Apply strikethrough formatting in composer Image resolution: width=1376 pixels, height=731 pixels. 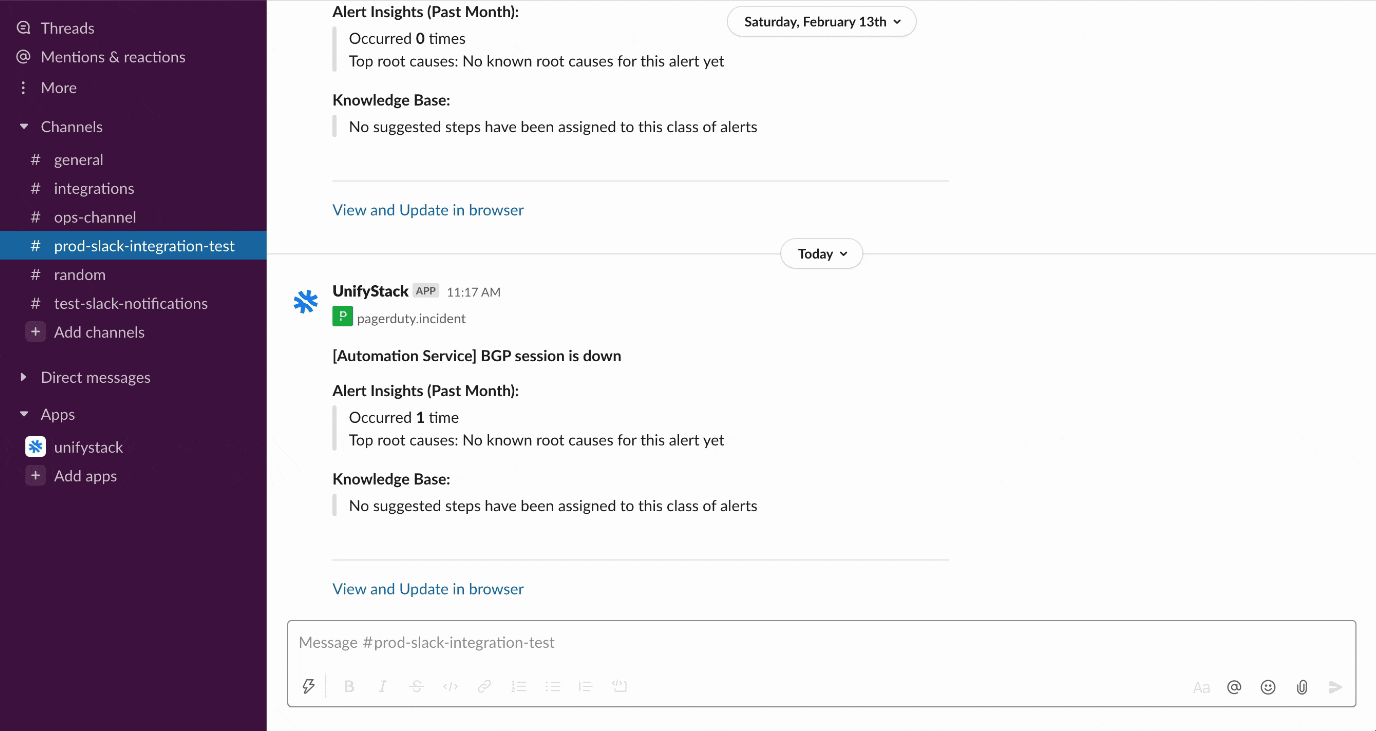pyautogui.click(x=417, y=686)
